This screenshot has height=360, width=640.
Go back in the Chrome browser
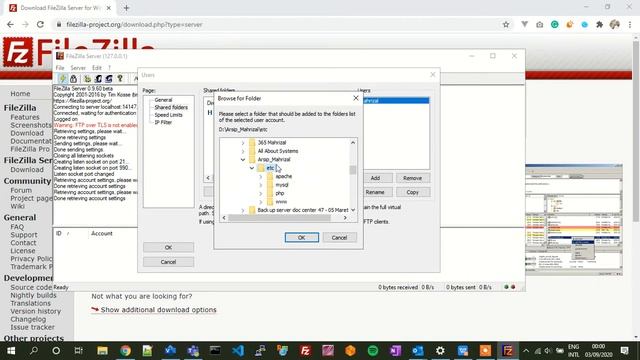click(x=10, y=24)
